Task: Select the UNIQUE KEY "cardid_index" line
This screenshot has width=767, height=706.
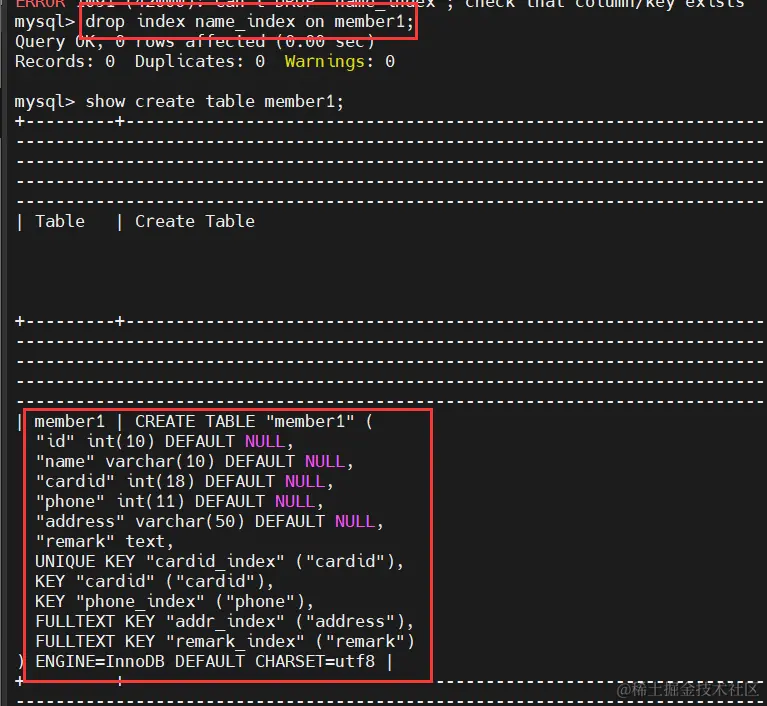Action: [220, 561]
